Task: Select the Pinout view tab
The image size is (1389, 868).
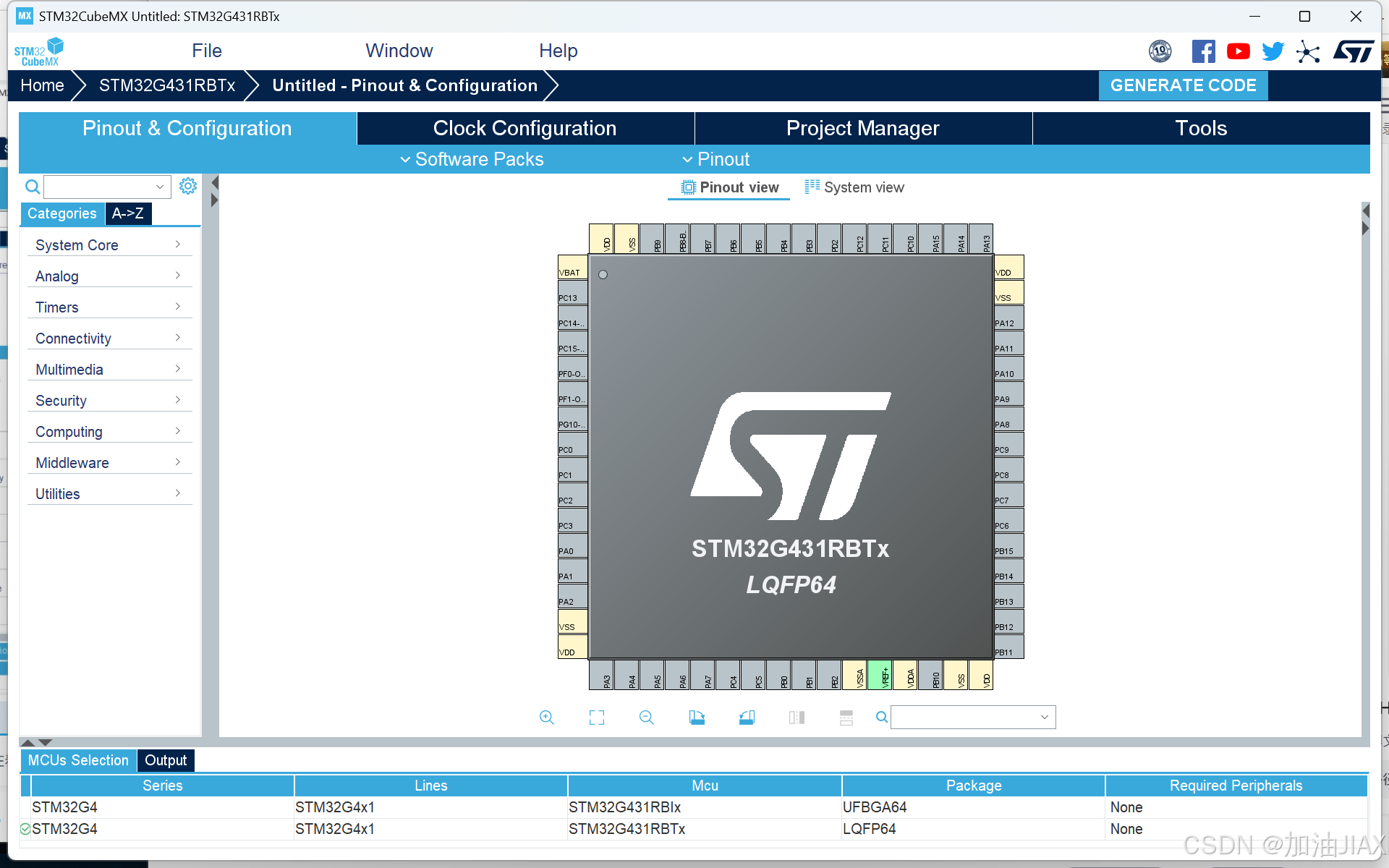Action: pyautogui.click(x=730, y=187)
